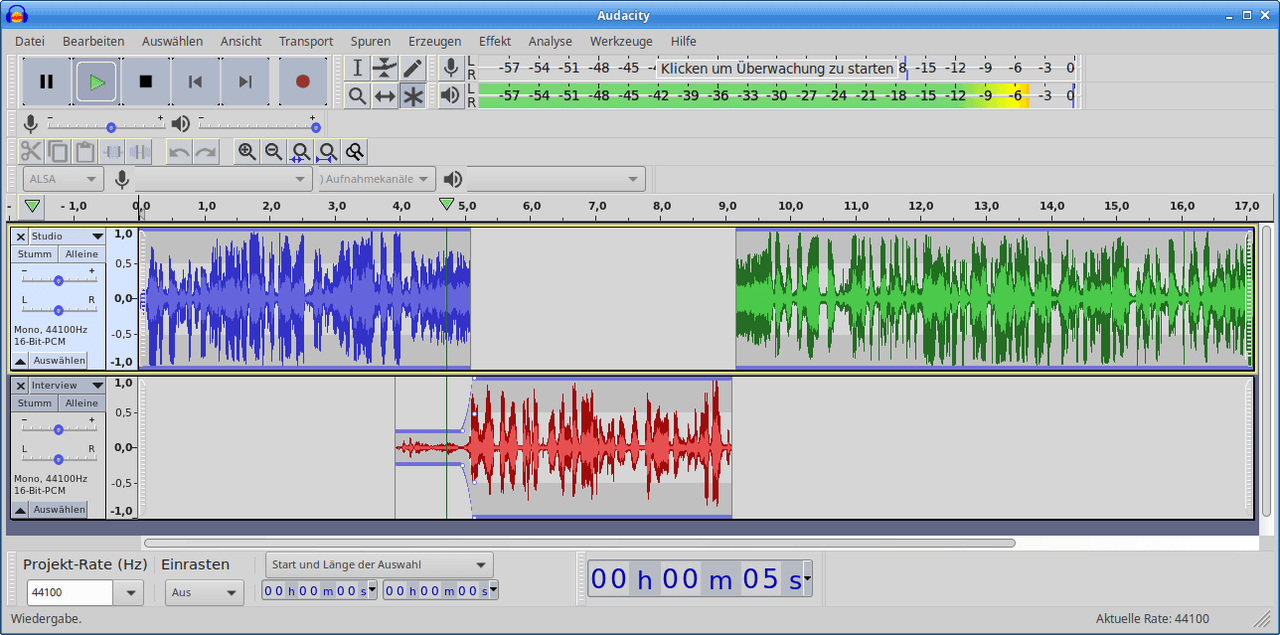
Task: Open the Einrasten mode dropdown
Action: pyautogui.click(x=204, y=592)
